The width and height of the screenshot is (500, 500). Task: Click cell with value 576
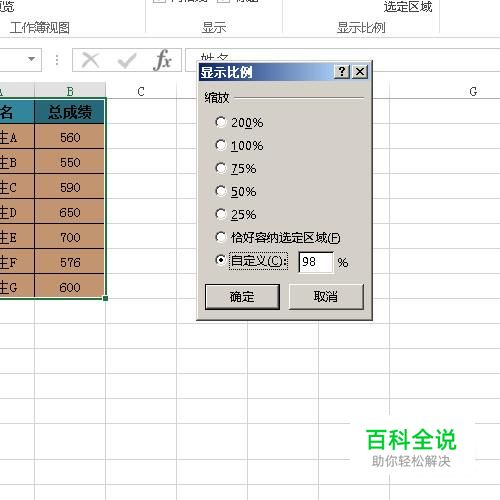tap(70, 262)
